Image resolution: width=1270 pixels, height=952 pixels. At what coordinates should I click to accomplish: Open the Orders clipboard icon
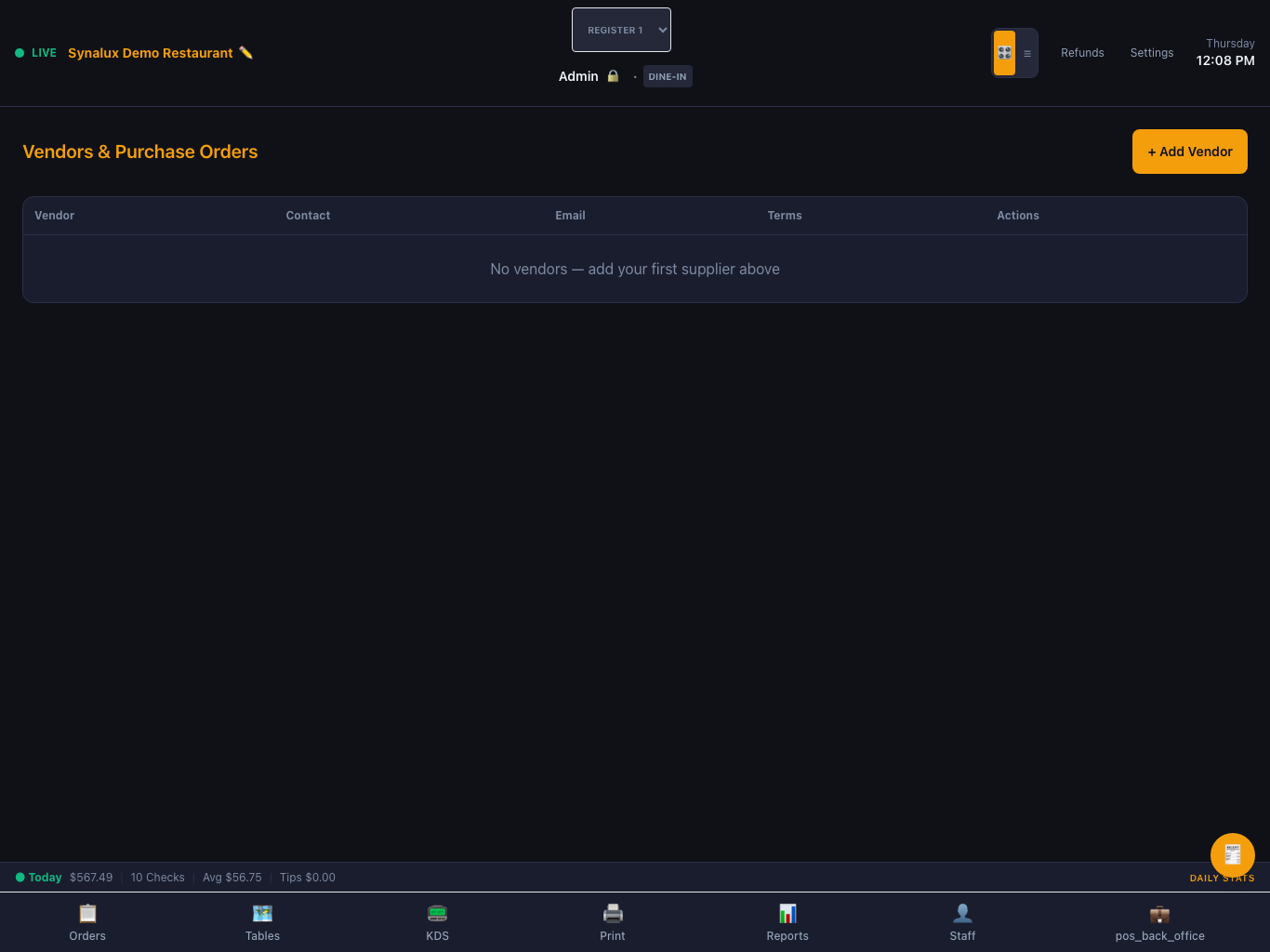click(87, 913)
